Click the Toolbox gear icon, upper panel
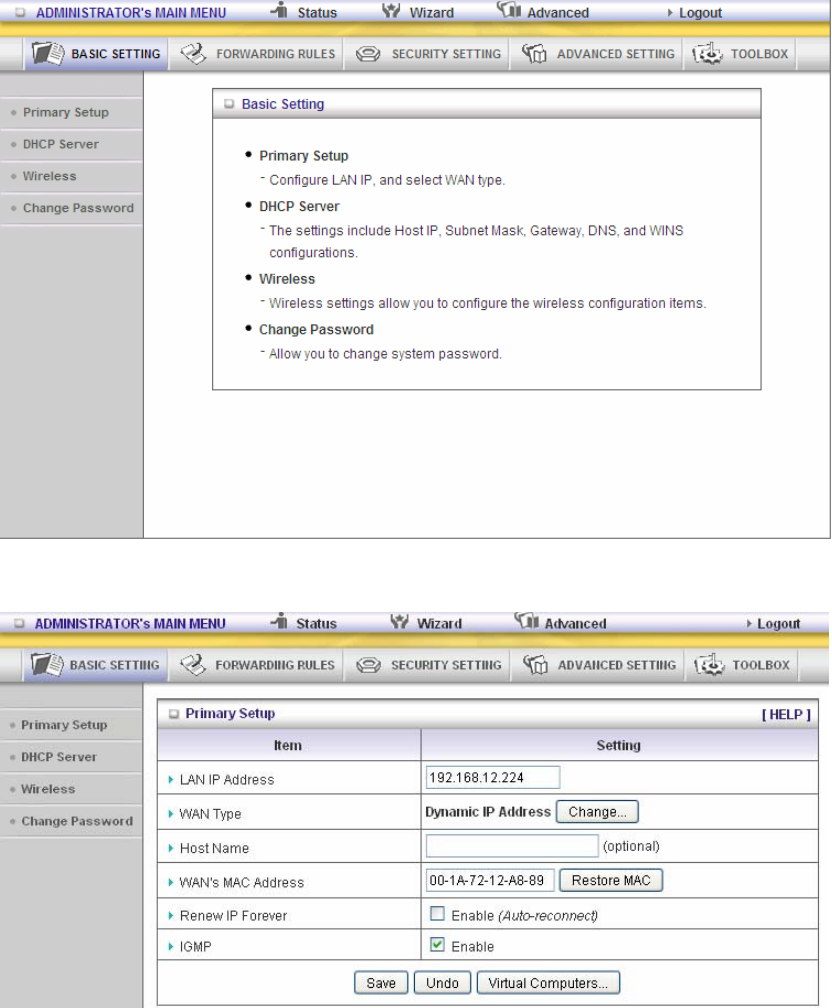The width and height of the screenshot is (832, 1008). pyautogui.click(x=707, y=54)
